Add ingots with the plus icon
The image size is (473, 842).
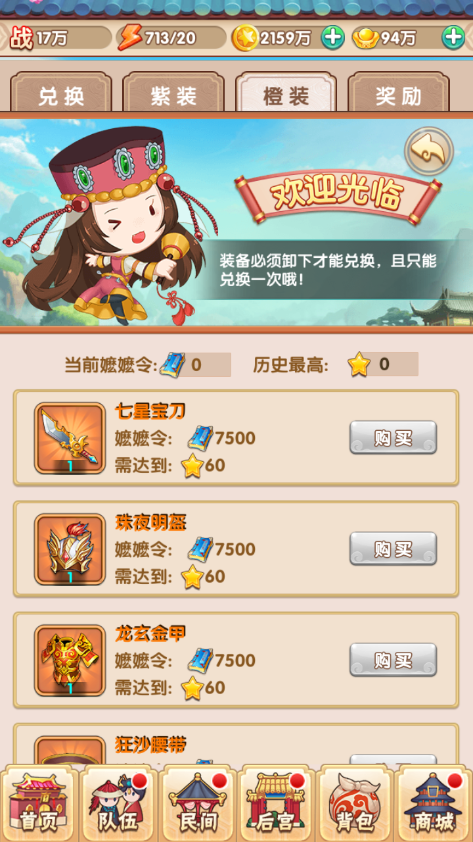pyautogui.click(x=453, y=38)
